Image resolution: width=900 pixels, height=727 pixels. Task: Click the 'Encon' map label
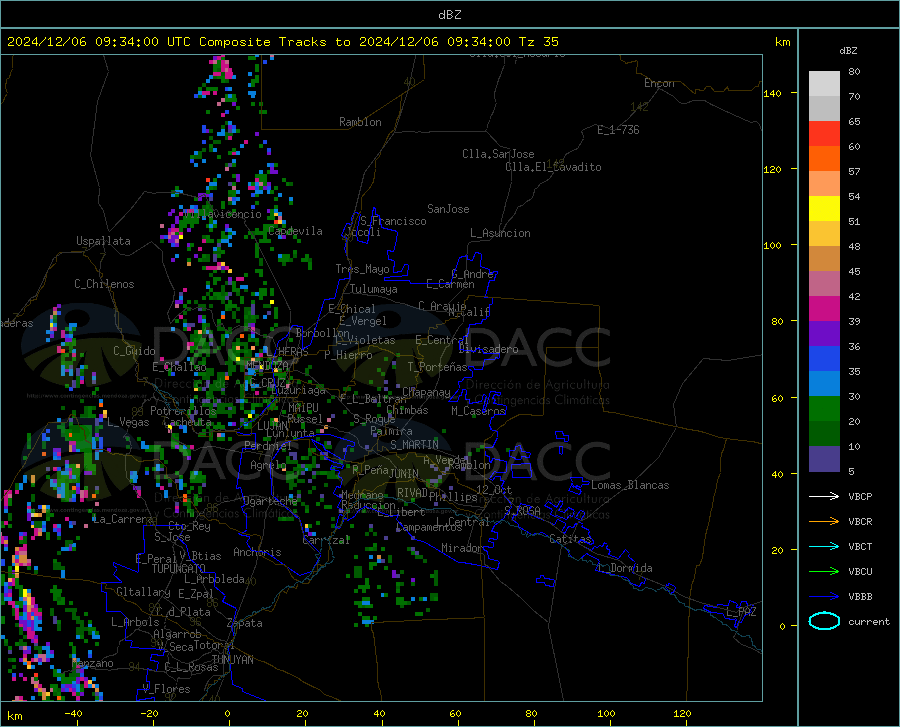[659, 83]
